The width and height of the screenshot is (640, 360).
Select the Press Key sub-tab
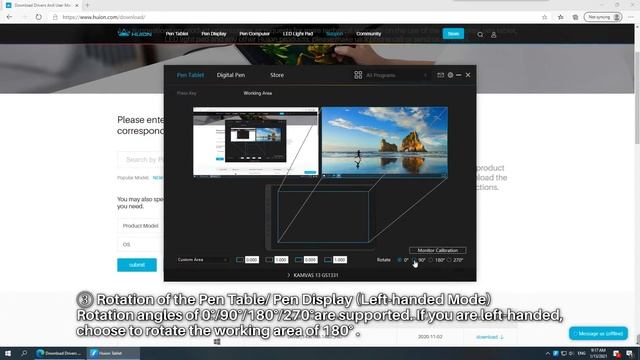coord(187,93)
